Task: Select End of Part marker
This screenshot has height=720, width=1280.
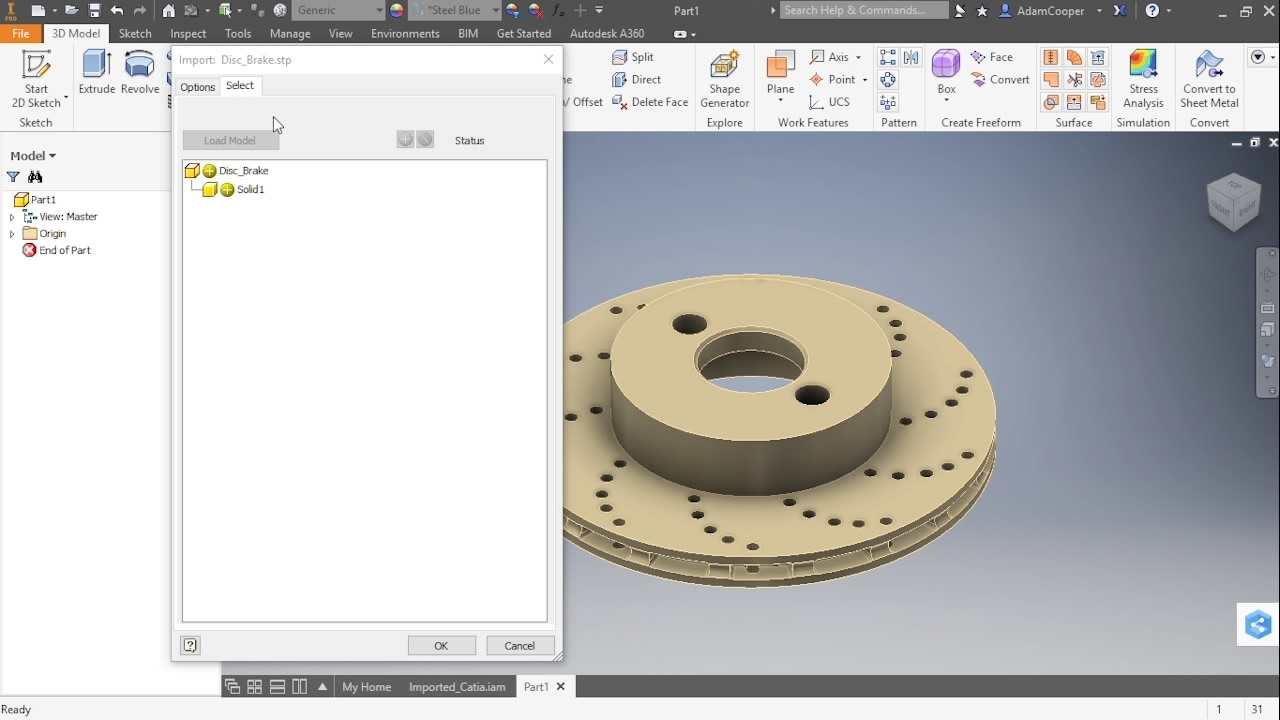Action: pos(57,251)
